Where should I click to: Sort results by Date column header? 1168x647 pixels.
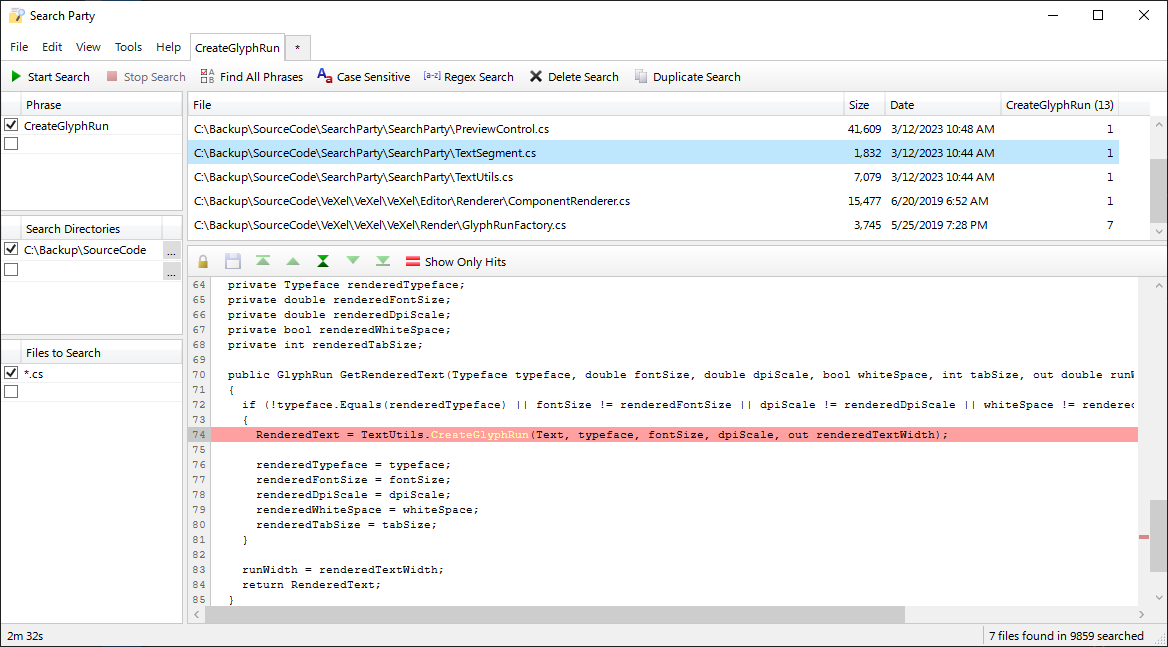point(942,105)
